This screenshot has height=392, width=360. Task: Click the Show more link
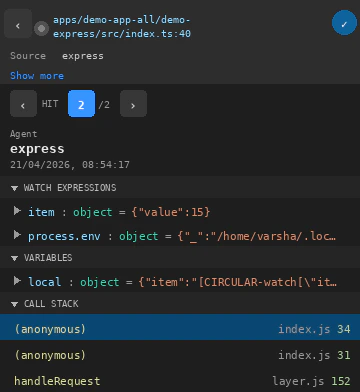pos(37,76)
